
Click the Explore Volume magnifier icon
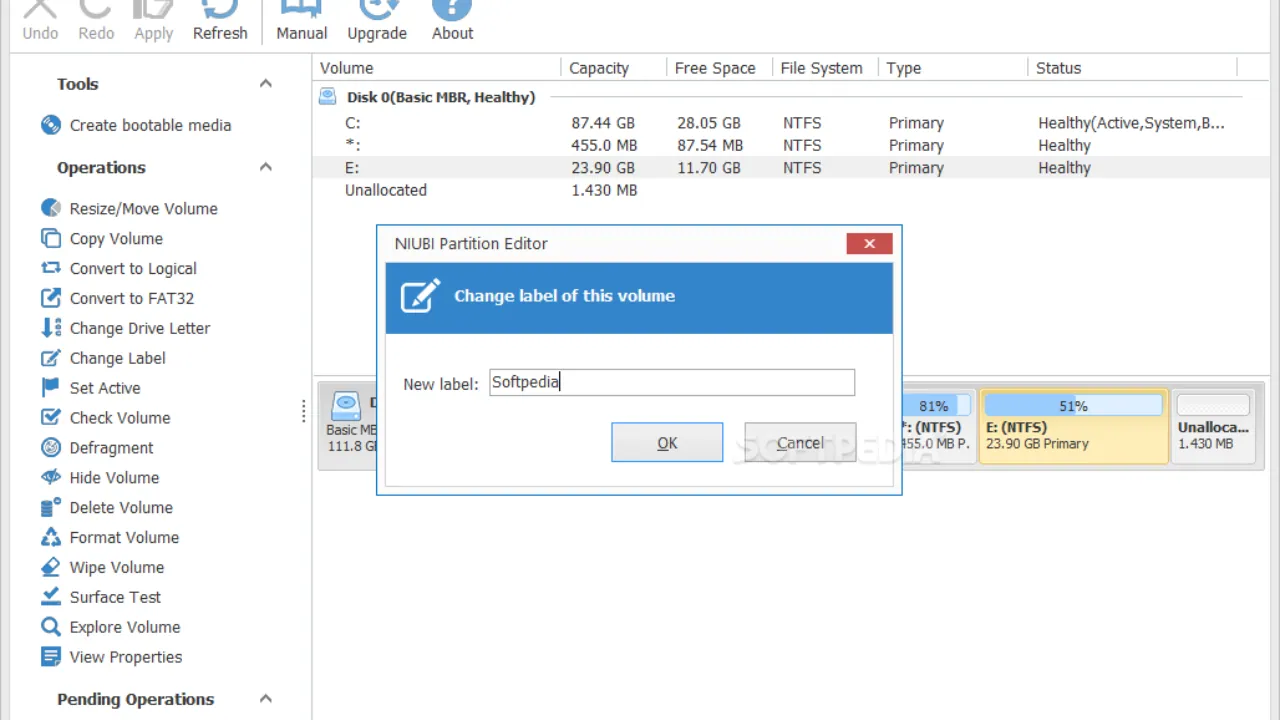pyautogui.click(x=51, y=627)
